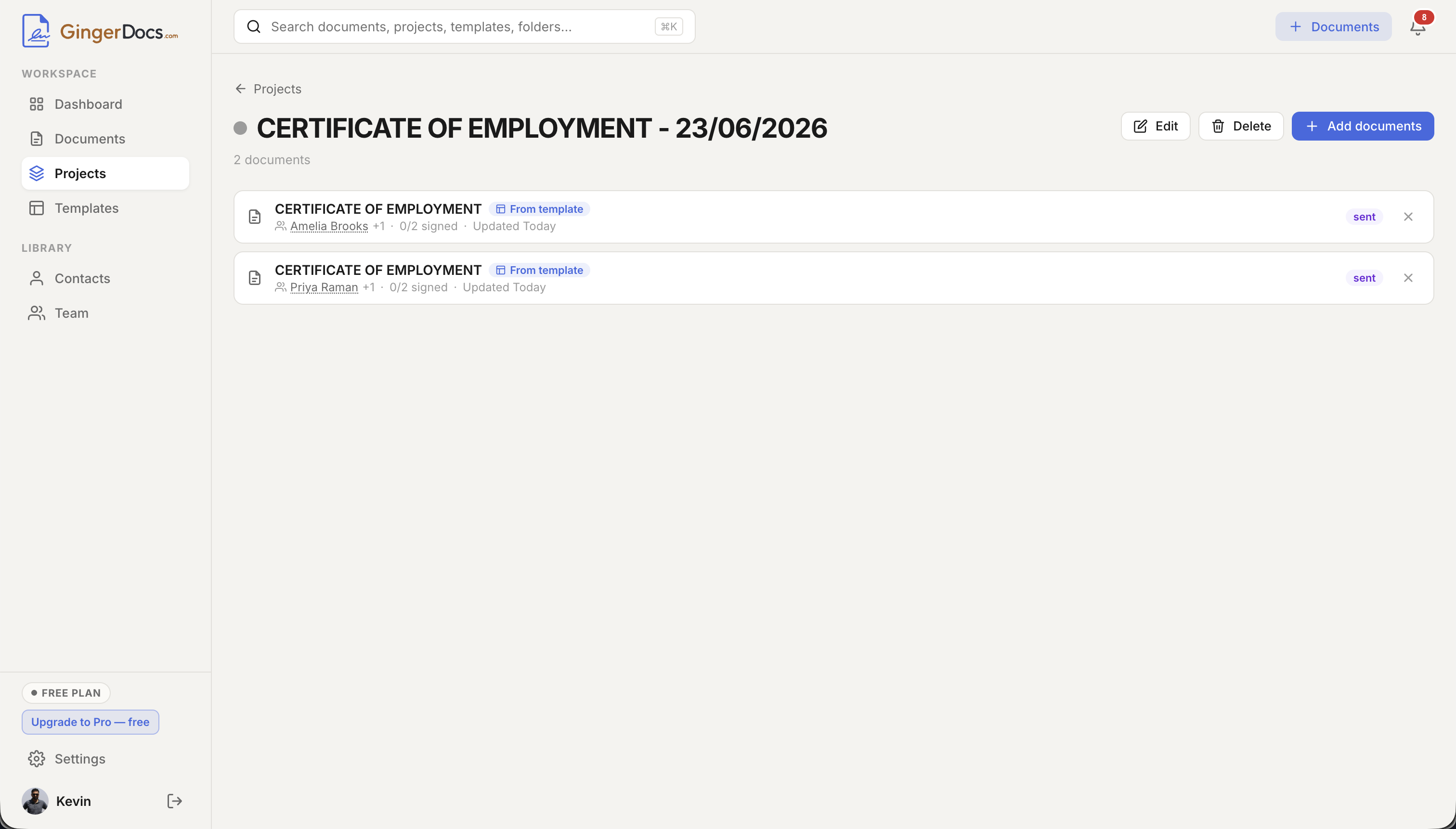Open second CERTIFICATE OF EMPLOYMENT with Priya Raman
Image resolution: width=1456 pixels, height=829 pixels.
pos(378,270)
